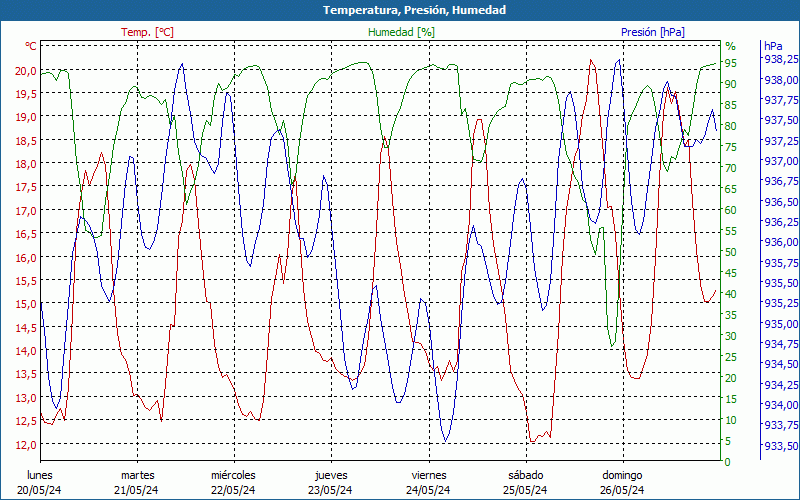Select the green 'Humedad [%]' legend label
The width and height of the screenshot is (800, 500).
click(x=402, y=32)
